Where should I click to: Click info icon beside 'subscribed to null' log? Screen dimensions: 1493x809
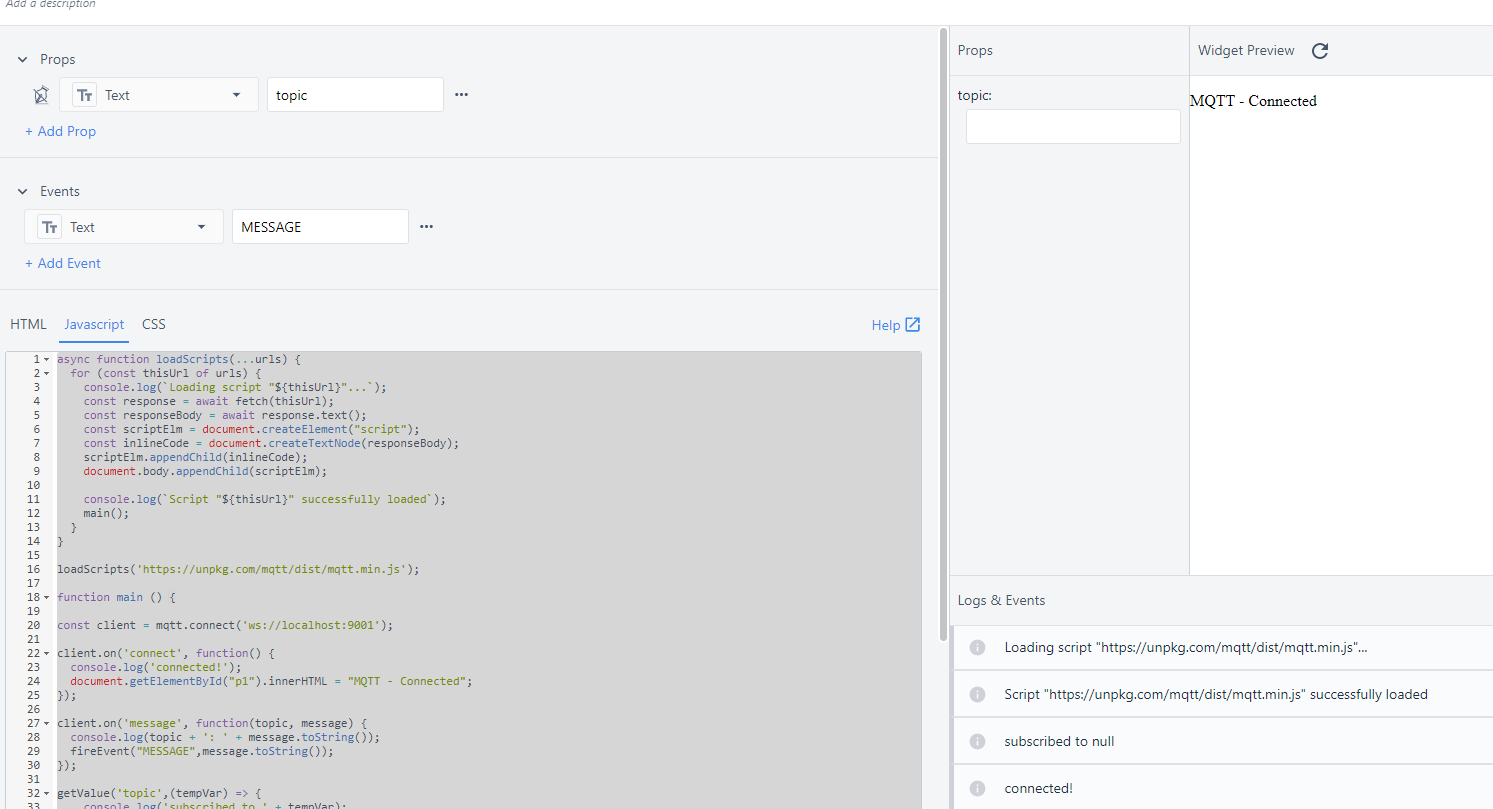pos(978,741)
